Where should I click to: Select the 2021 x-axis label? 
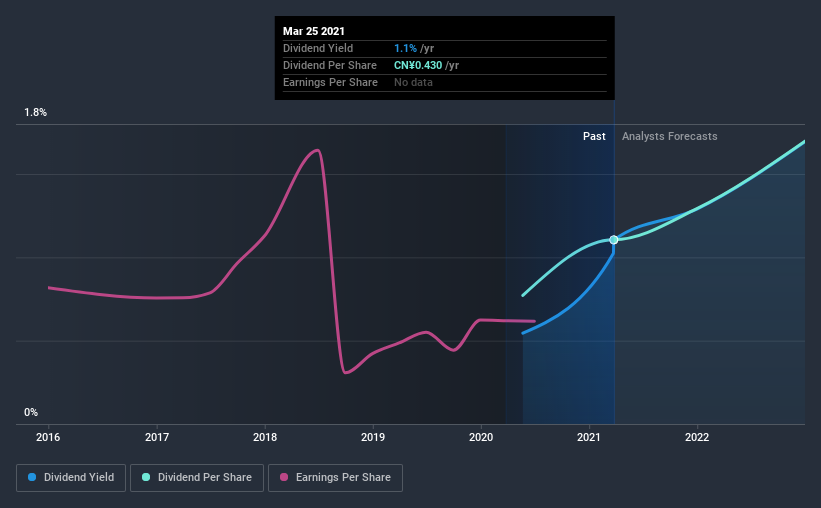tap(589, 437)
